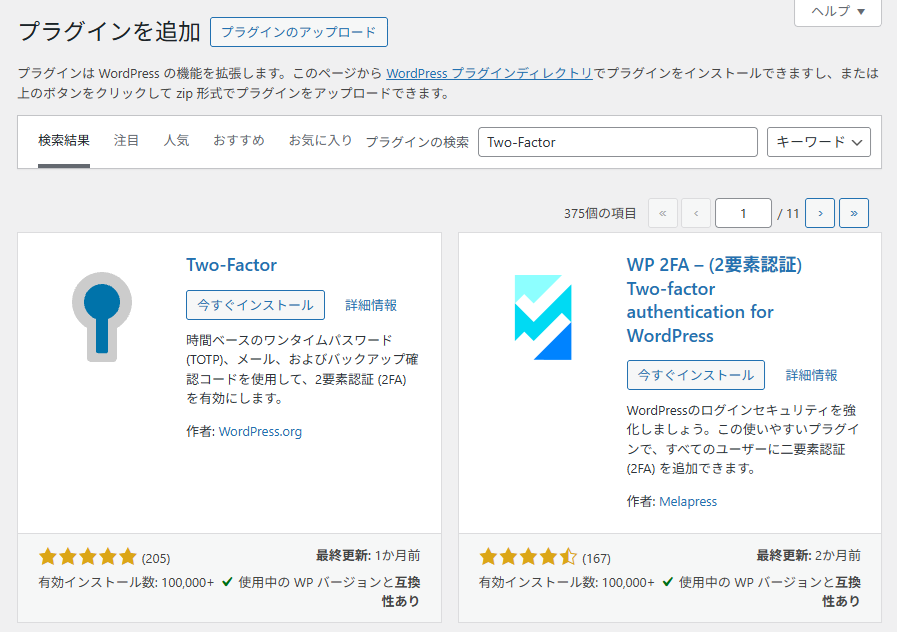Open the WordPress プラグインディレクトリ link
Screen dimensions: 897x632
(490, 73)
